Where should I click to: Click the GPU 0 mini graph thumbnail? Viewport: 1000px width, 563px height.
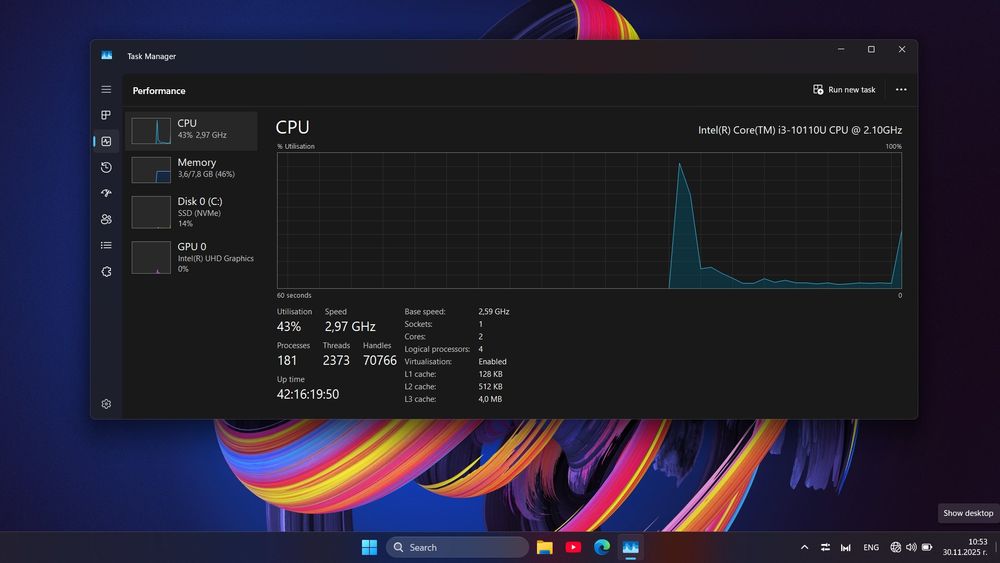151,258
